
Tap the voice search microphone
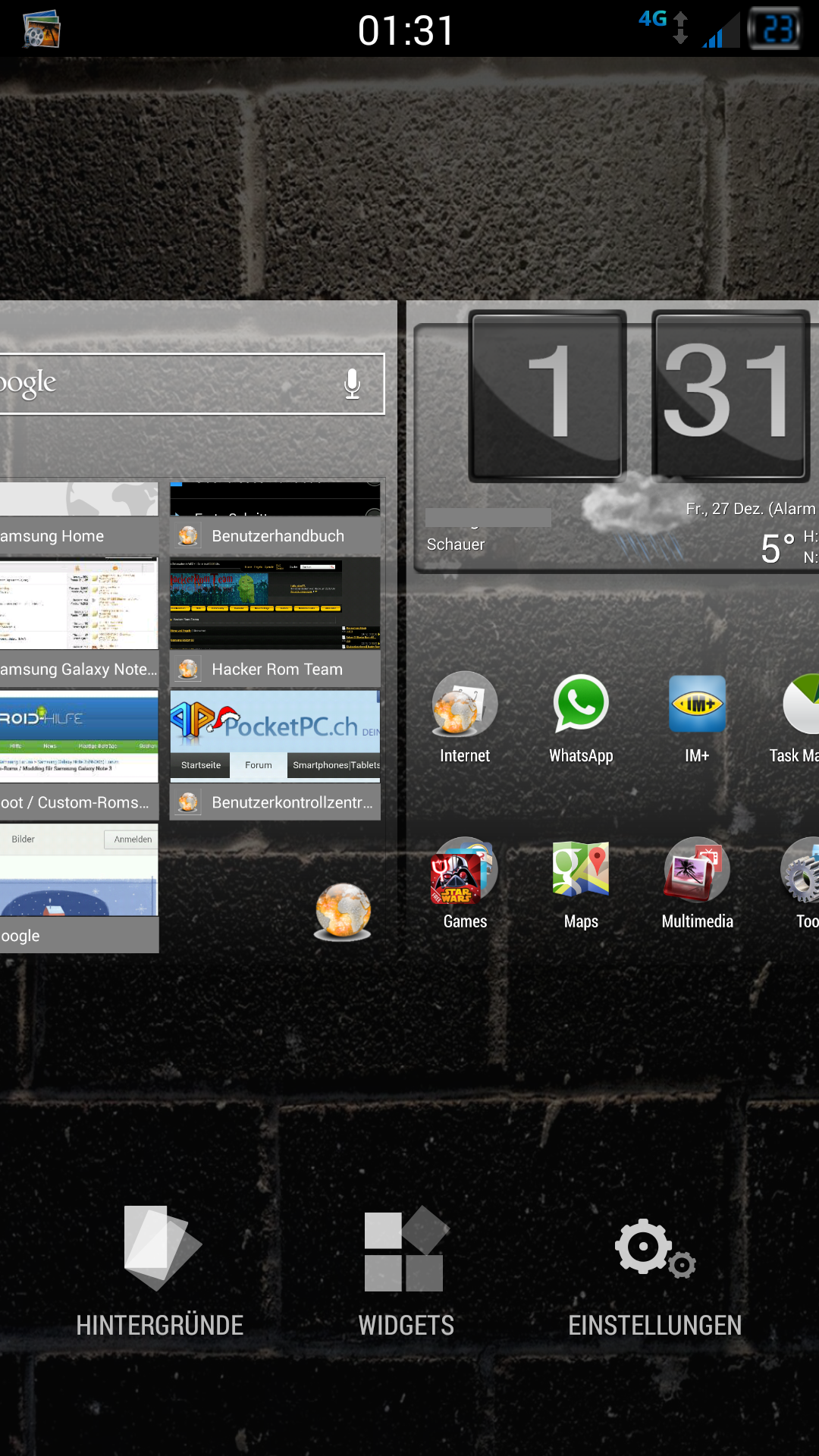click(x=352, y=384)
